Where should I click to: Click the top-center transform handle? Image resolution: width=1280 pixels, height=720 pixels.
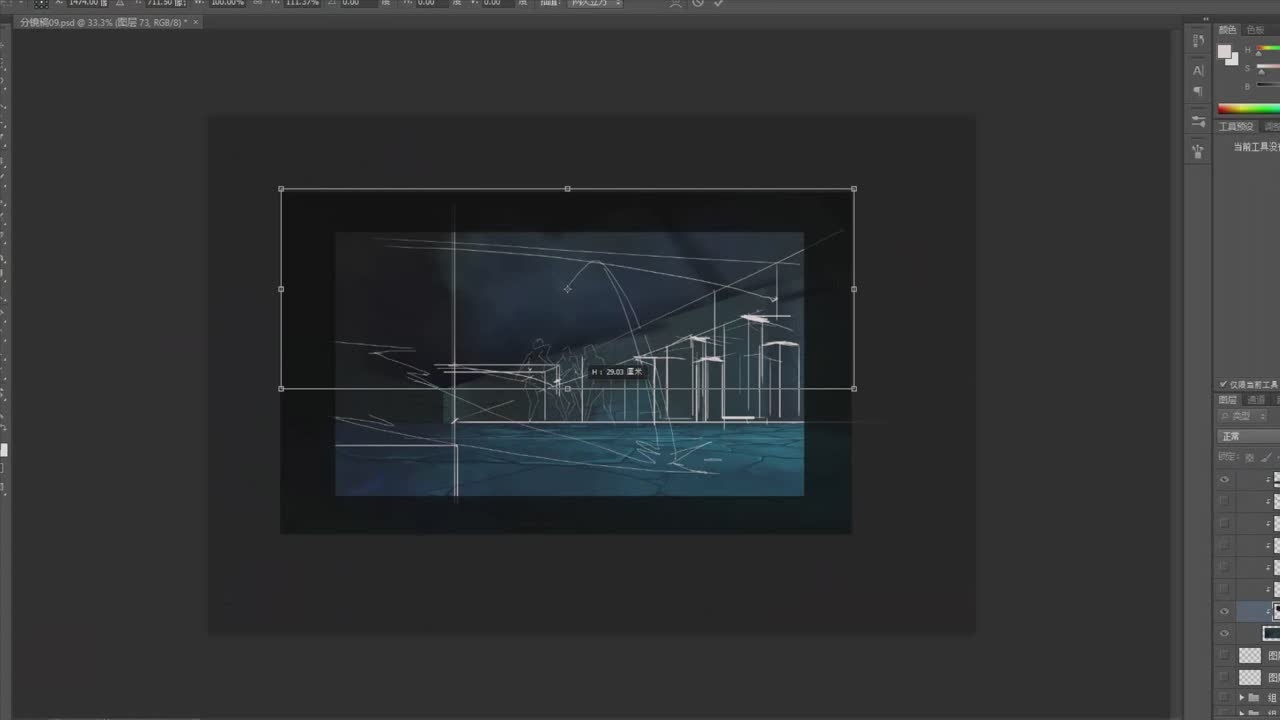(x=567, y=189)
